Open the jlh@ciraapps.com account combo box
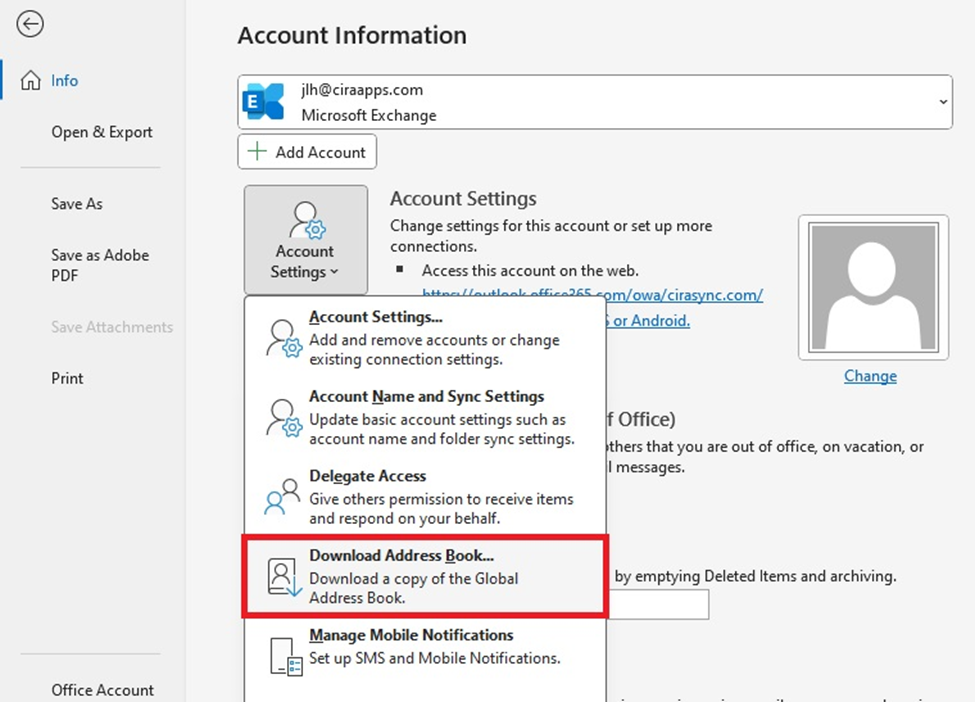Image resolution: width=975 pixels, height=702 pixels. tap(594, 102)
